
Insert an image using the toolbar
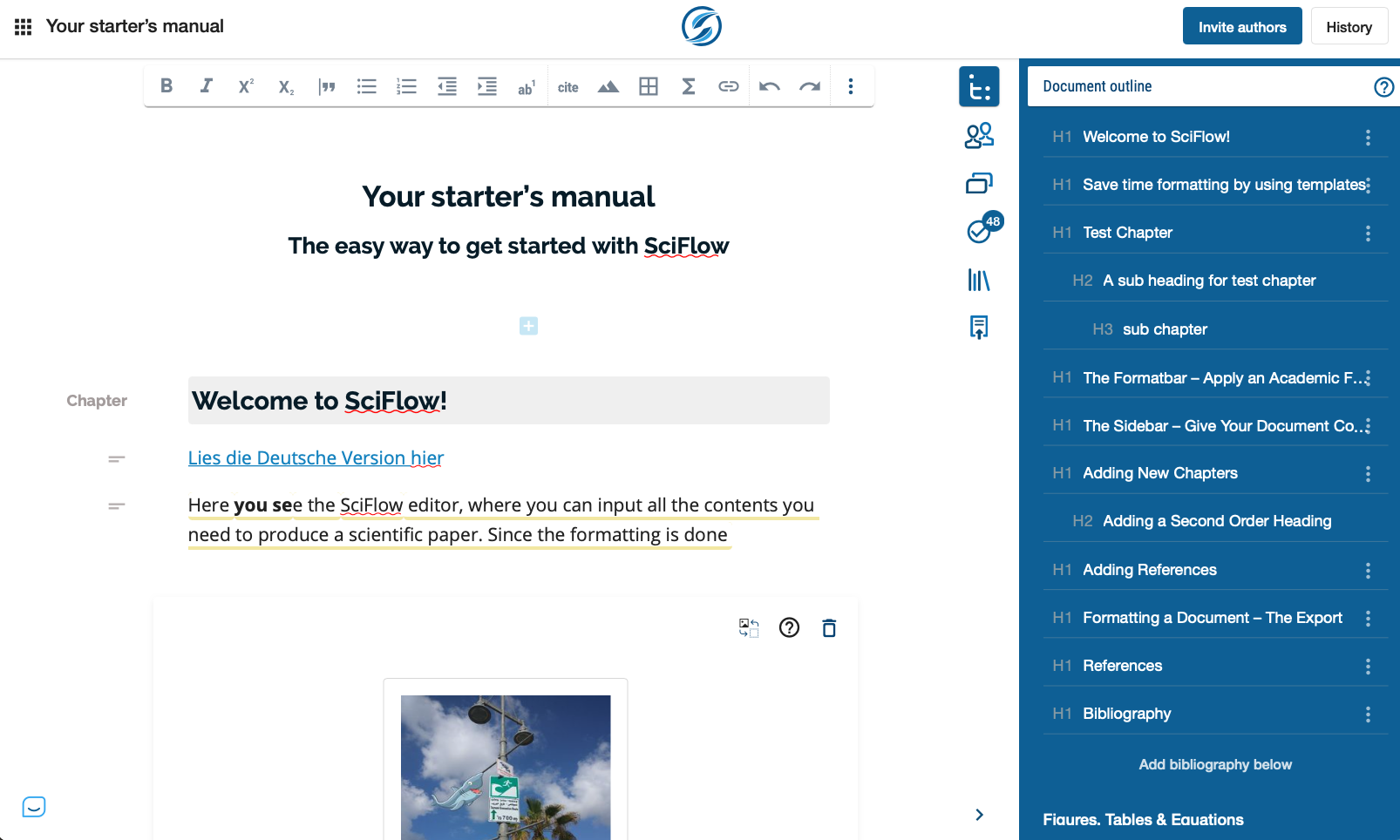click(608, 85)
